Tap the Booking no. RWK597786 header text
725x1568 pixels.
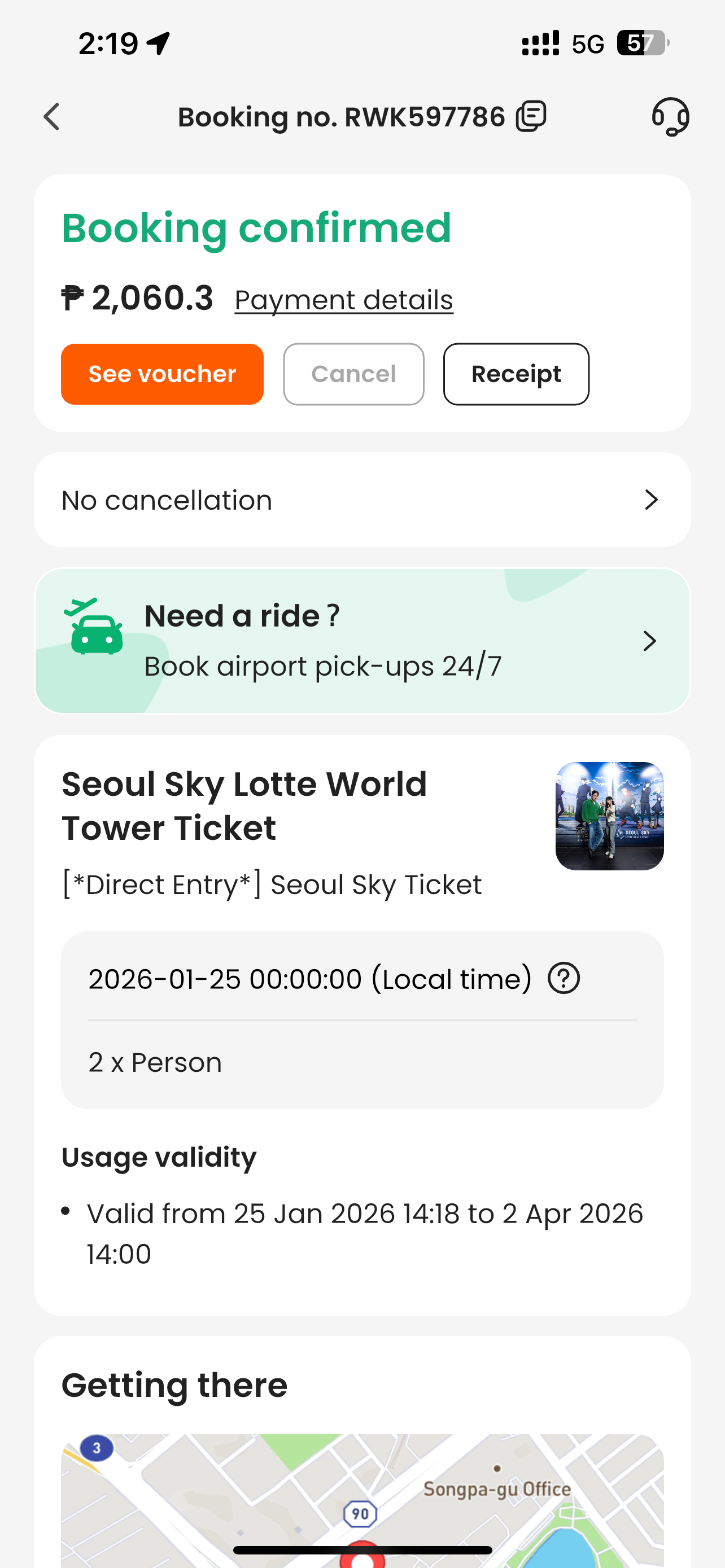pyautogui.click(x=341, y=117)
